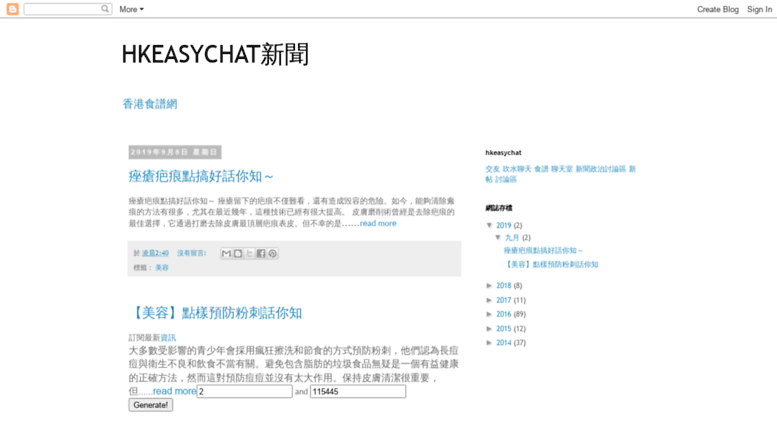Open archive entry 痤瘡疤痕點搞好話你知～
This screenshot has width=777, height=423.
(x=543, y=251)
